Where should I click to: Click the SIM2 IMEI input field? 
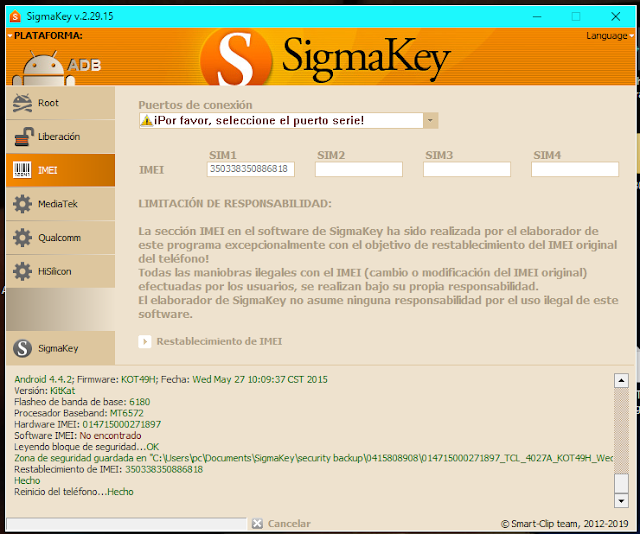[x=359, y=169]
